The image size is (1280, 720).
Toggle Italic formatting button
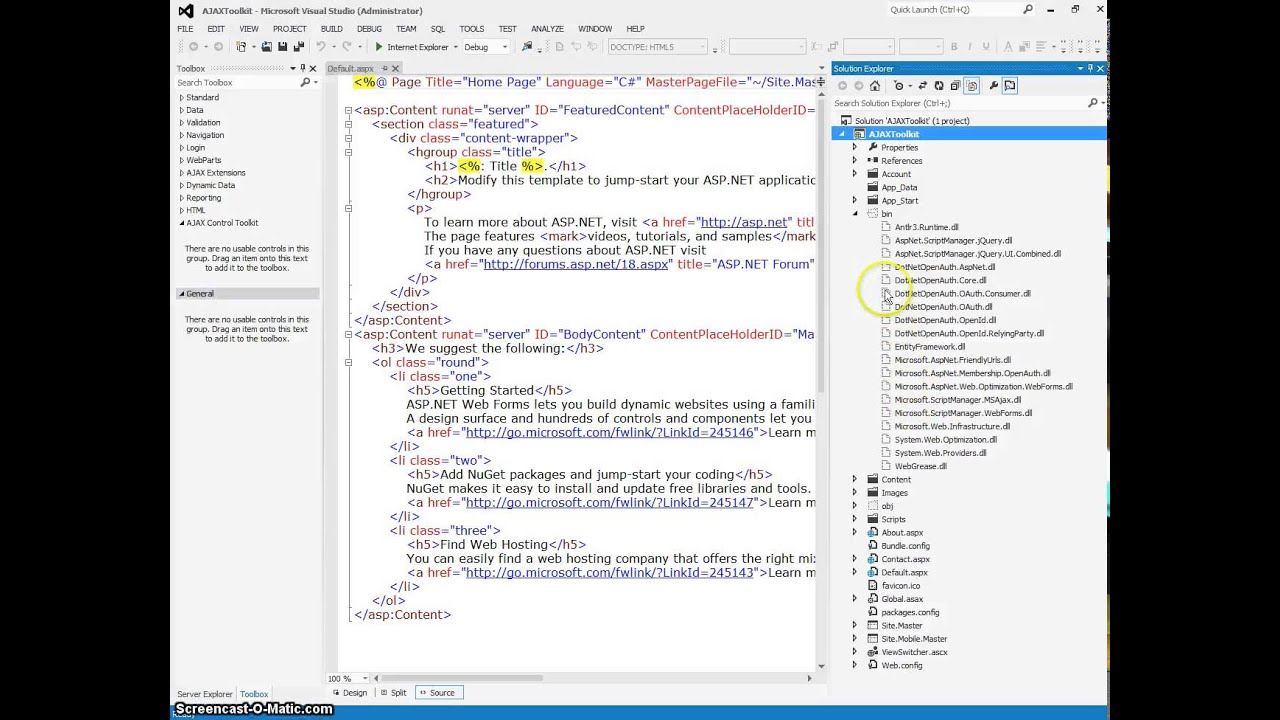[x=970, y=46]
